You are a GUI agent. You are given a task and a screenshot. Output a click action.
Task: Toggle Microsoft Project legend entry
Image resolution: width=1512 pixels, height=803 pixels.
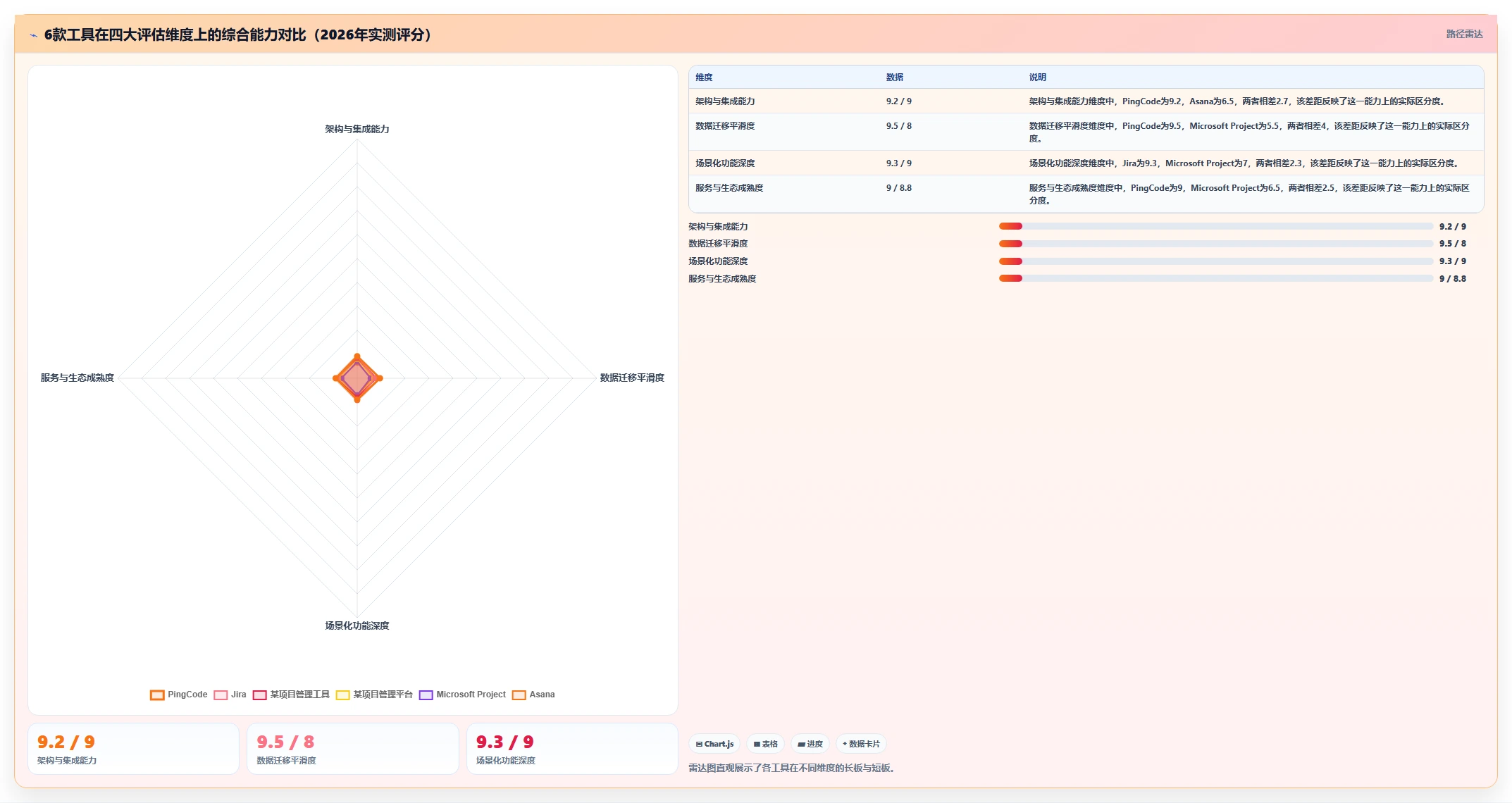click(x=462, y=695)
